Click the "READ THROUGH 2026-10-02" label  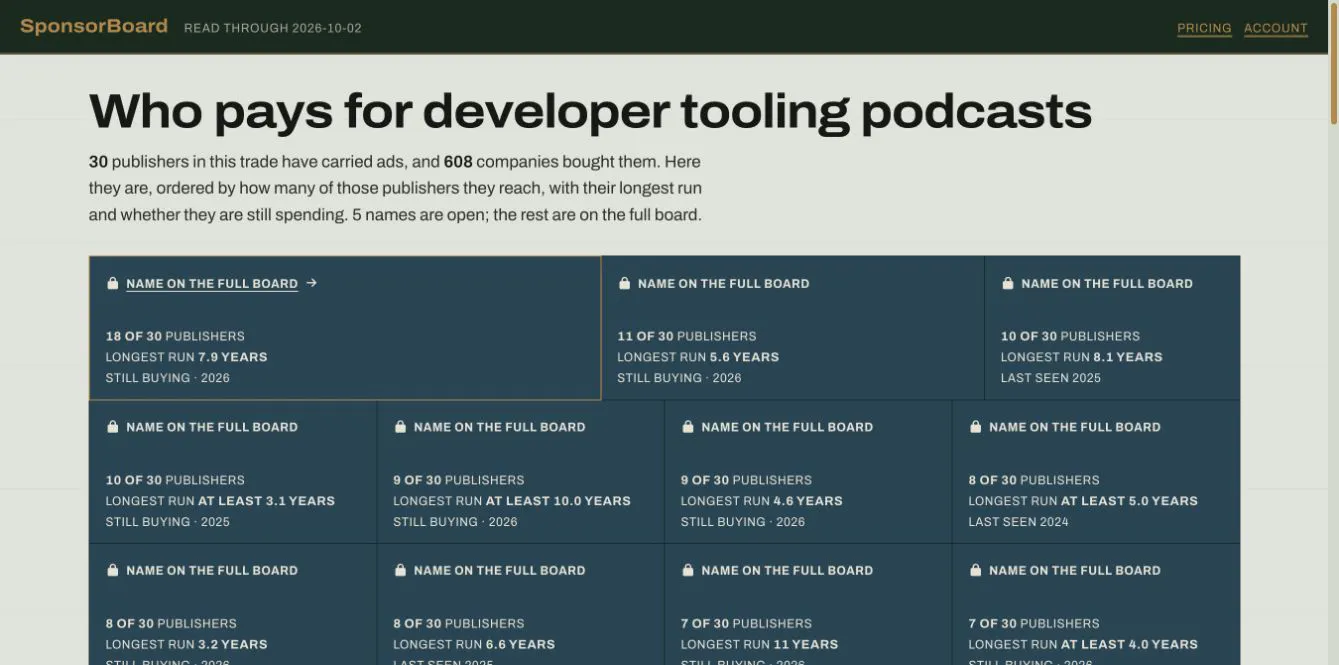tap(273, 28)
